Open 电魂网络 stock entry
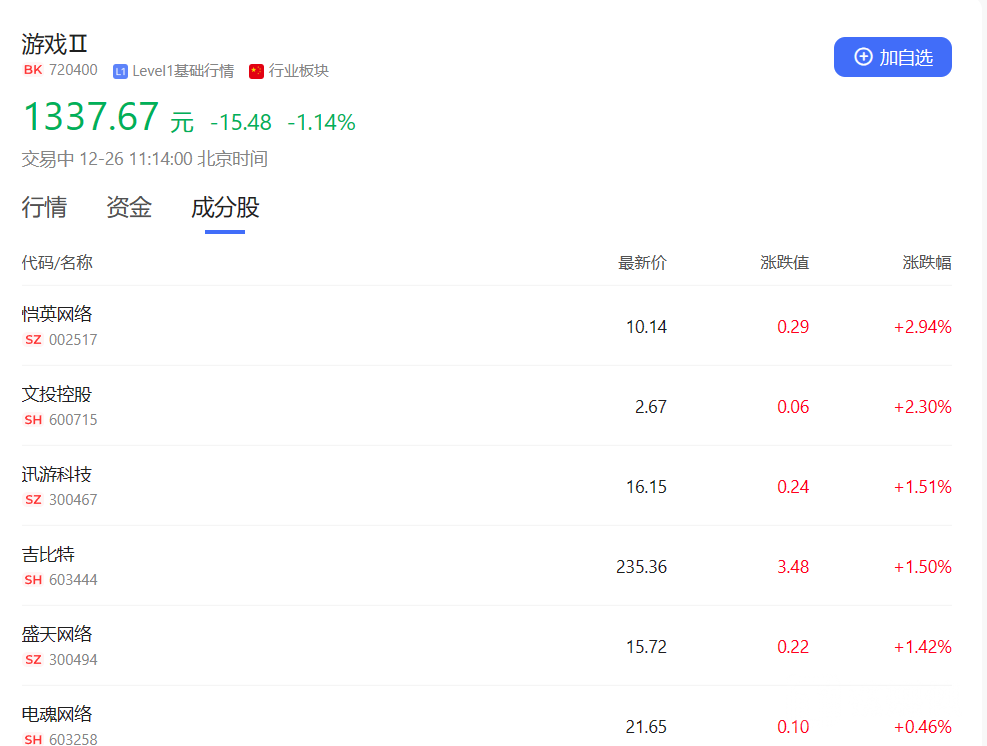Screen dimensions: 987x746 point(57,714)
